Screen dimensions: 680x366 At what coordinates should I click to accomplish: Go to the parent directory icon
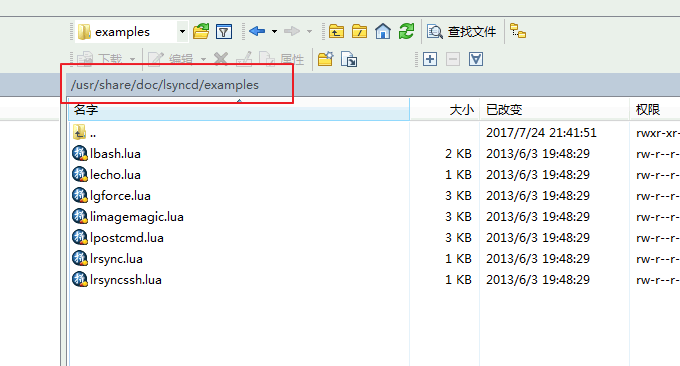[336, 32]
